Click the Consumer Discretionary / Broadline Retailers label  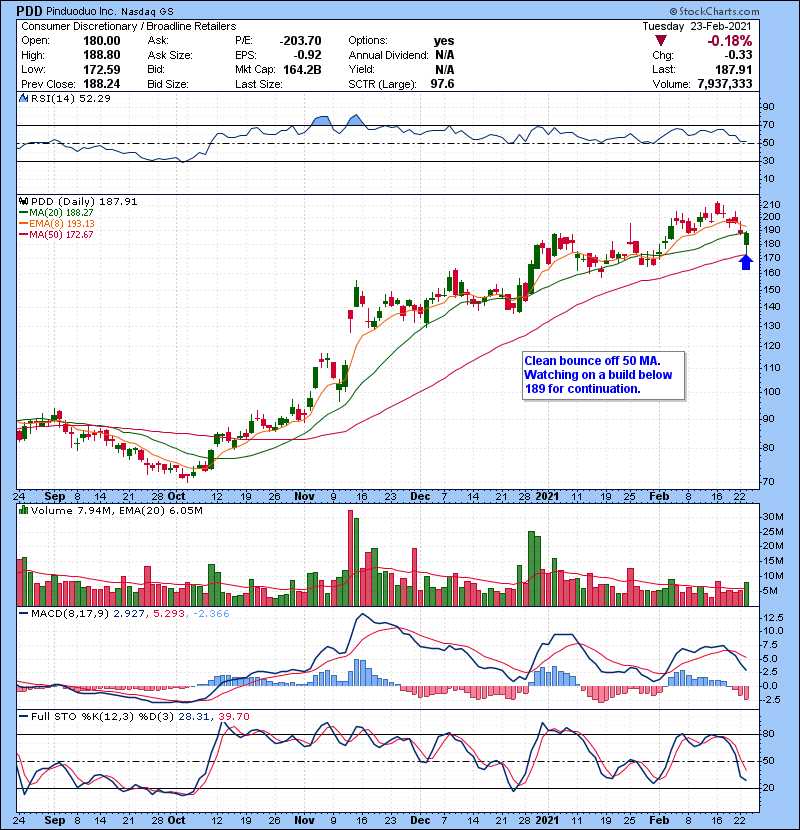click(x=129, y=26)
